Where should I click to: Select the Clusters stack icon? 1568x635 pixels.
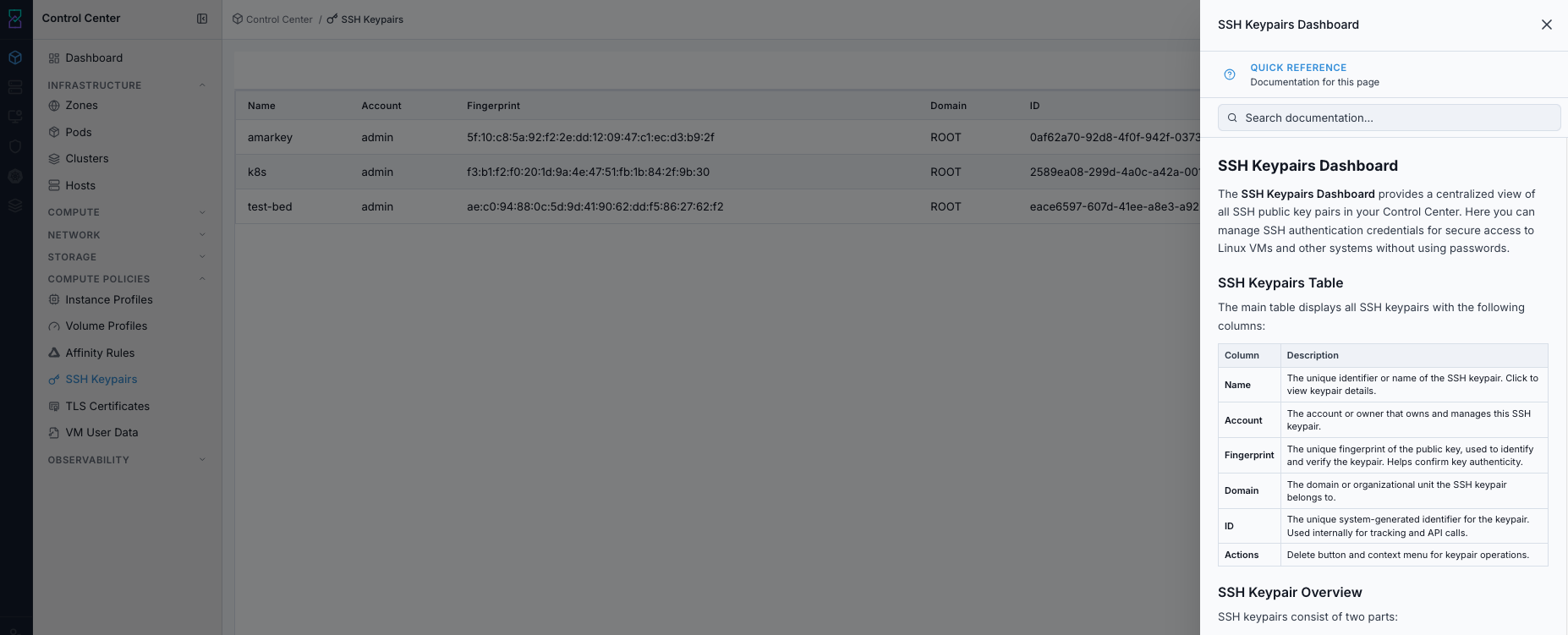click(x=54, y=159)
